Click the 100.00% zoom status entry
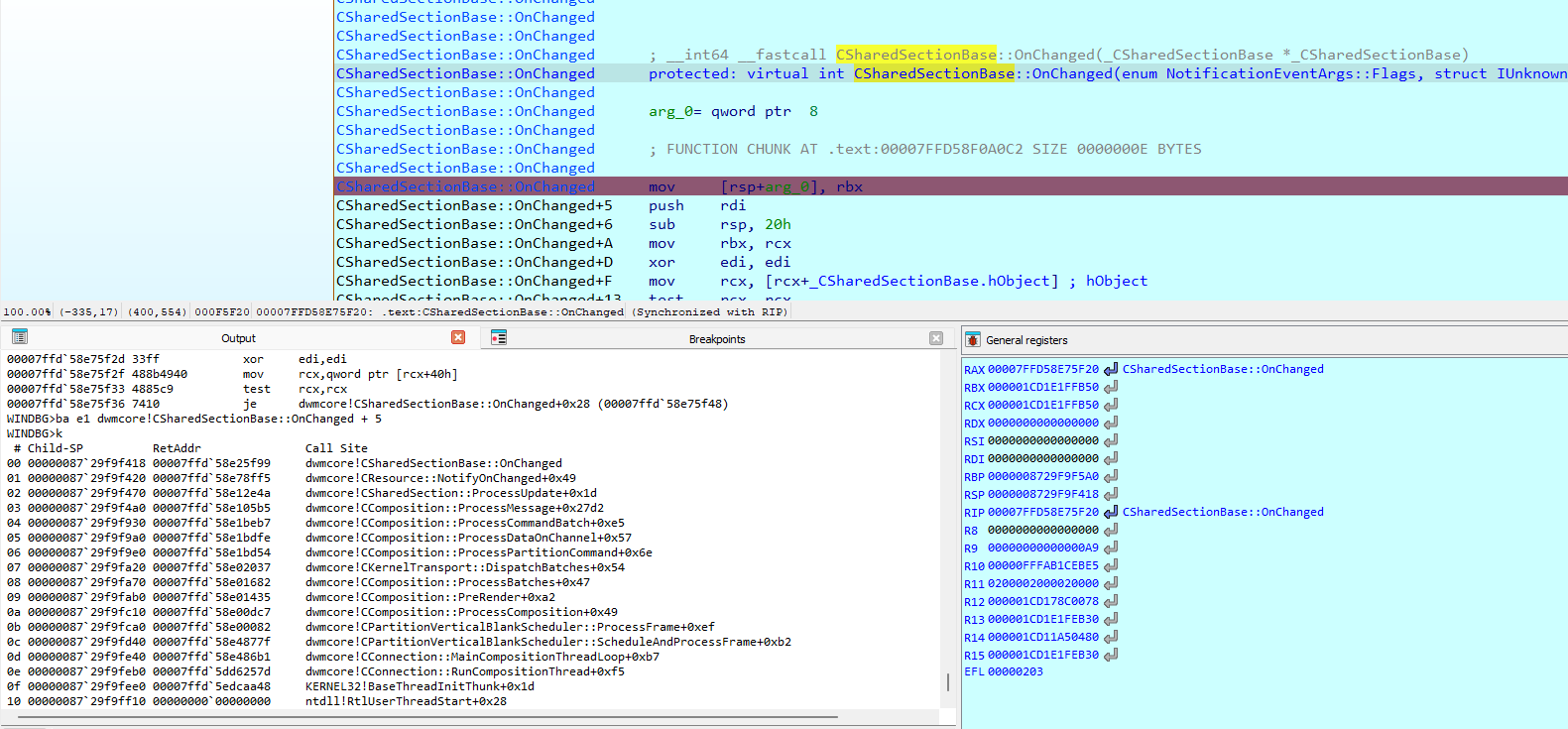Screen dimensions: 1568x729 click(27, 311)
